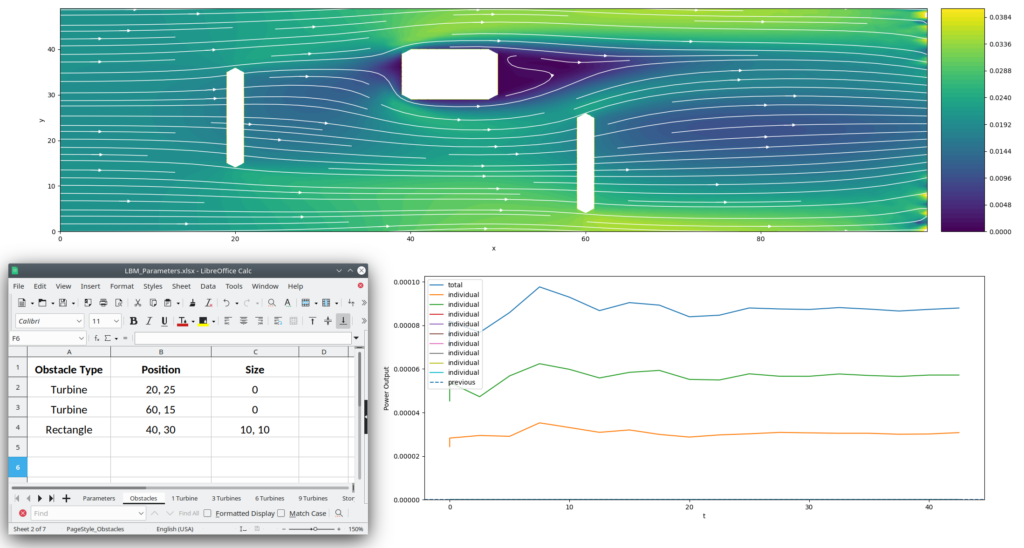Check the Match Case option
Image resolution: width=1024 pixels, height=548 pixels.
click(282, 513)
